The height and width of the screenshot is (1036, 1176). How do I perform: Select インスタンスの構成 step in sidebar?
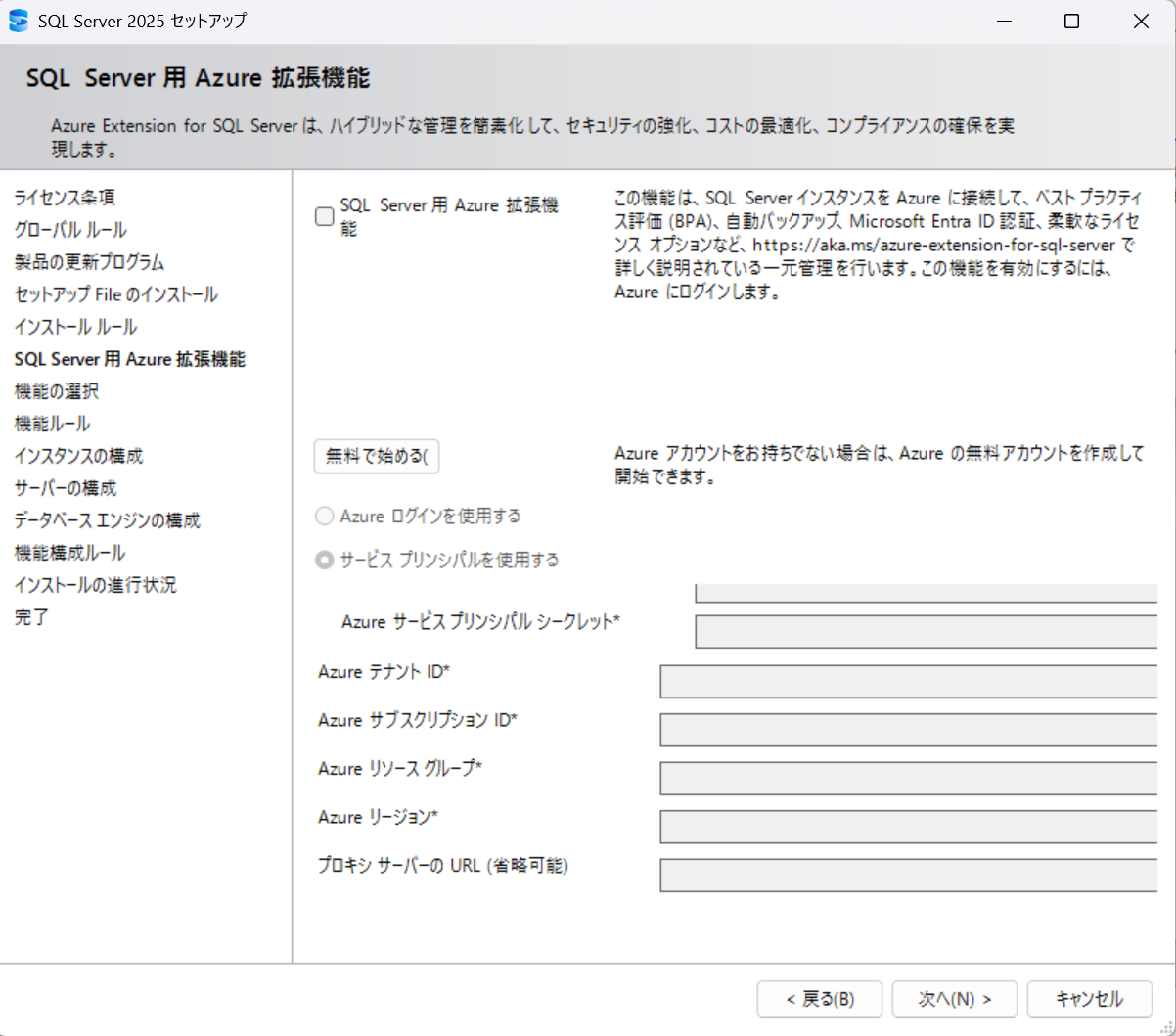[78, 456]
